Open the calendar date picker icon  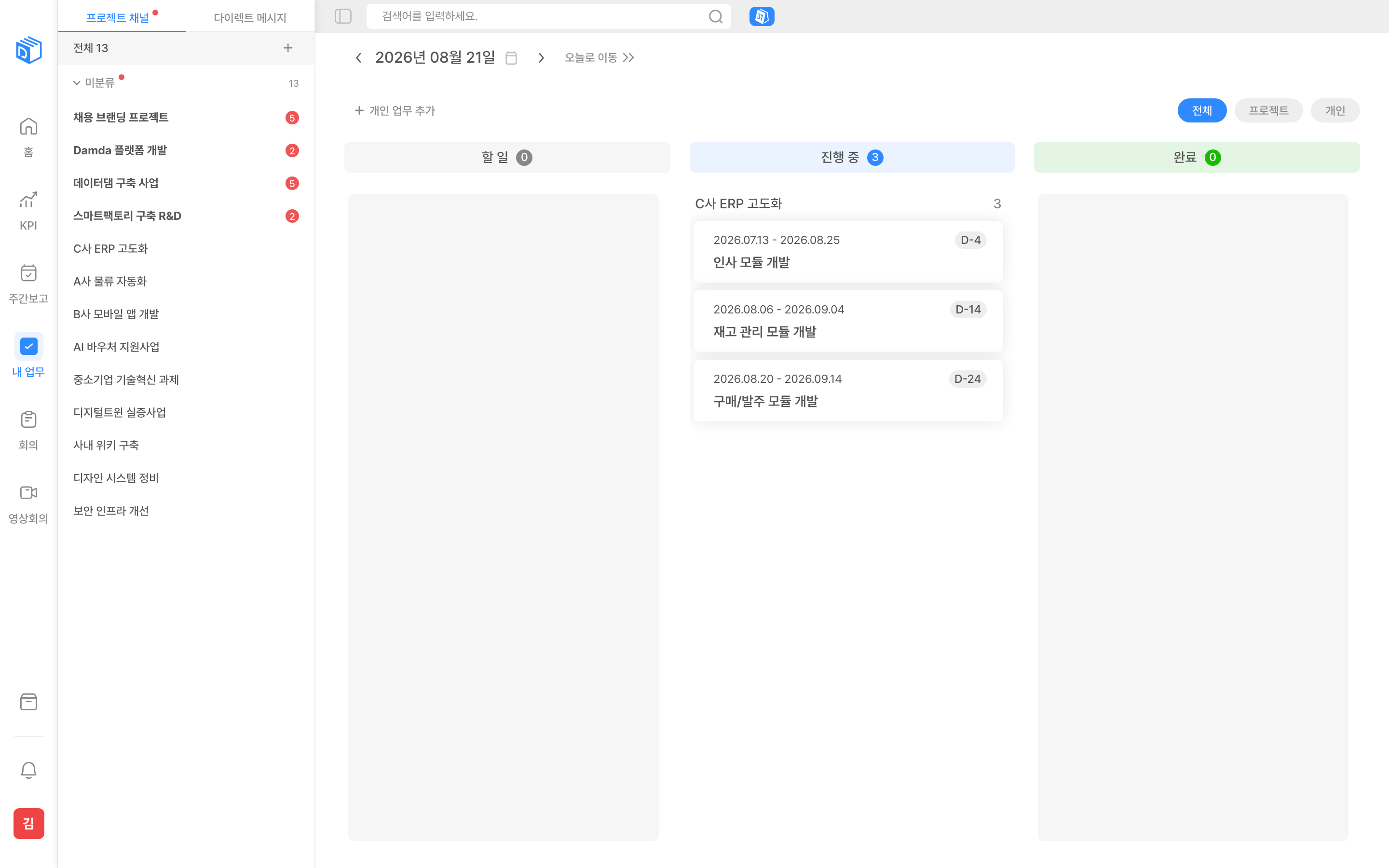point(511,57)
